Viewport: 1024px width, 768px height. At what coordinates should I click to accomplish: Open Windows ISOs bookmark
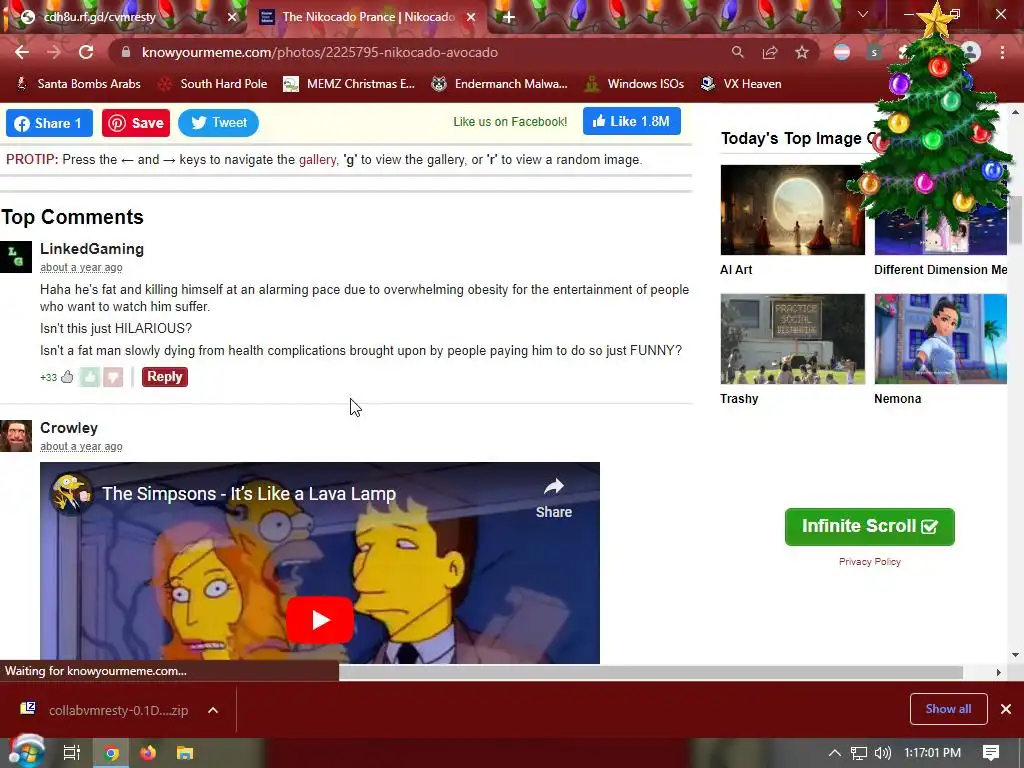click(x=634, y=84)
